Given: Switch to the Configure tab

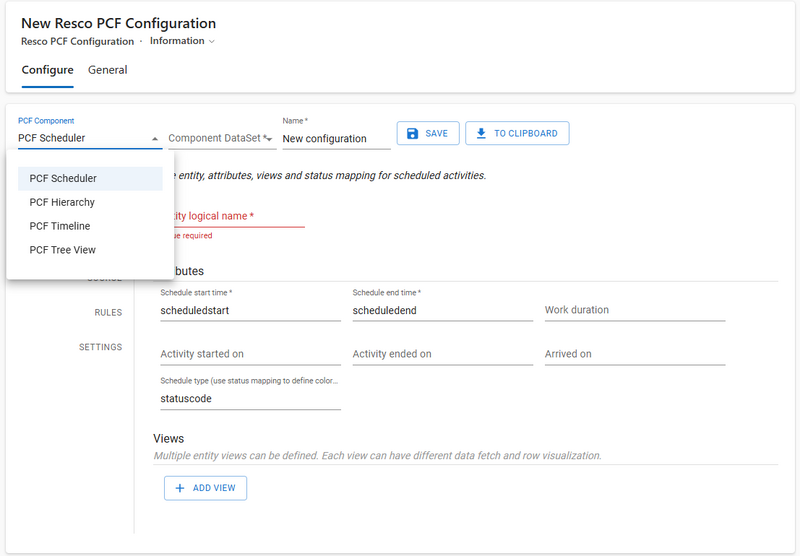Looking at the screenshot, I should [47, 70].
